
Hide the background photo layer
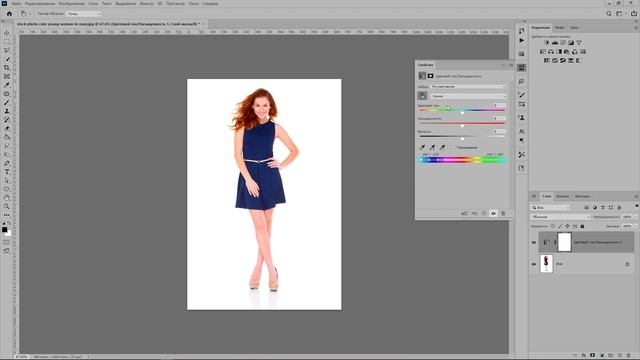tap(533, 264)
